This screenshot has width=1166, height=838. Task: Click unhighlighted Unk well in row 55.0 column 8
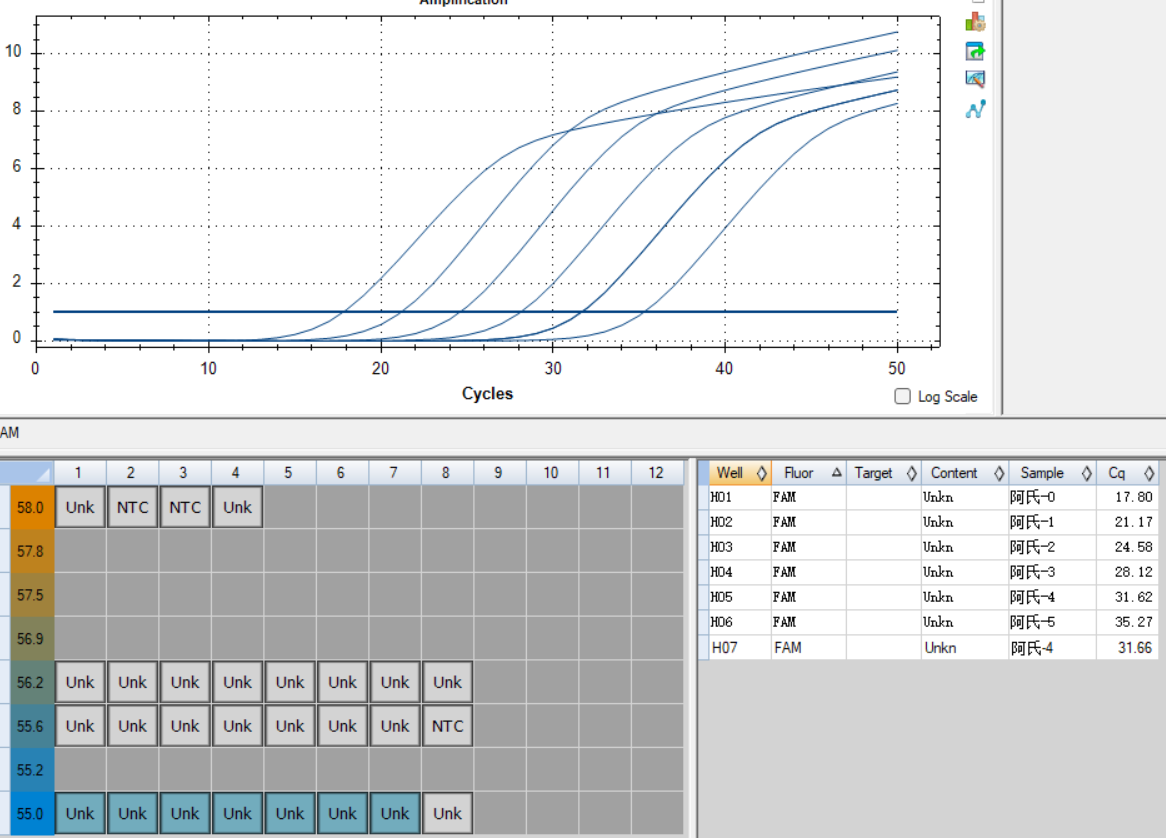click(448, 813)
